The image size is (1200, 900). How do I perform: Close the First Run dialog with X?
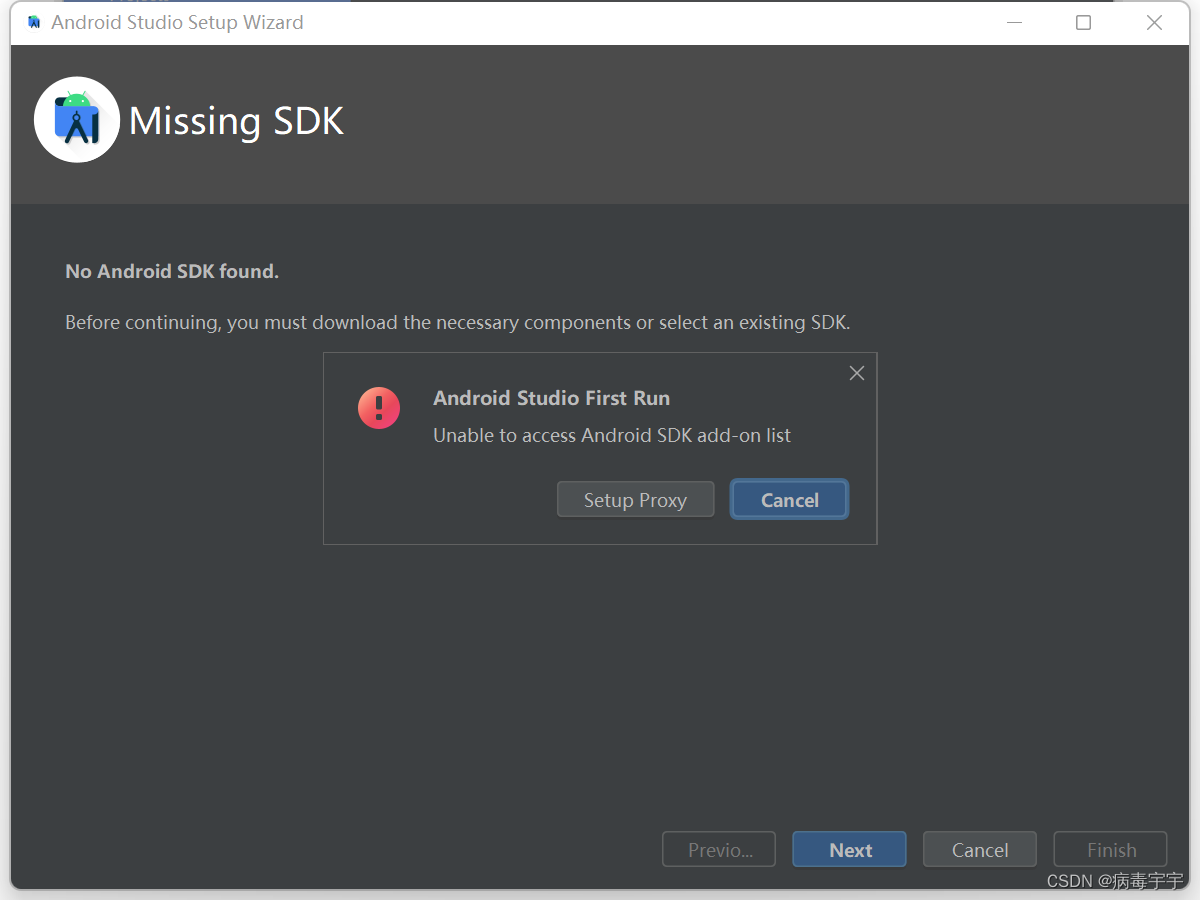pos(857,373)
